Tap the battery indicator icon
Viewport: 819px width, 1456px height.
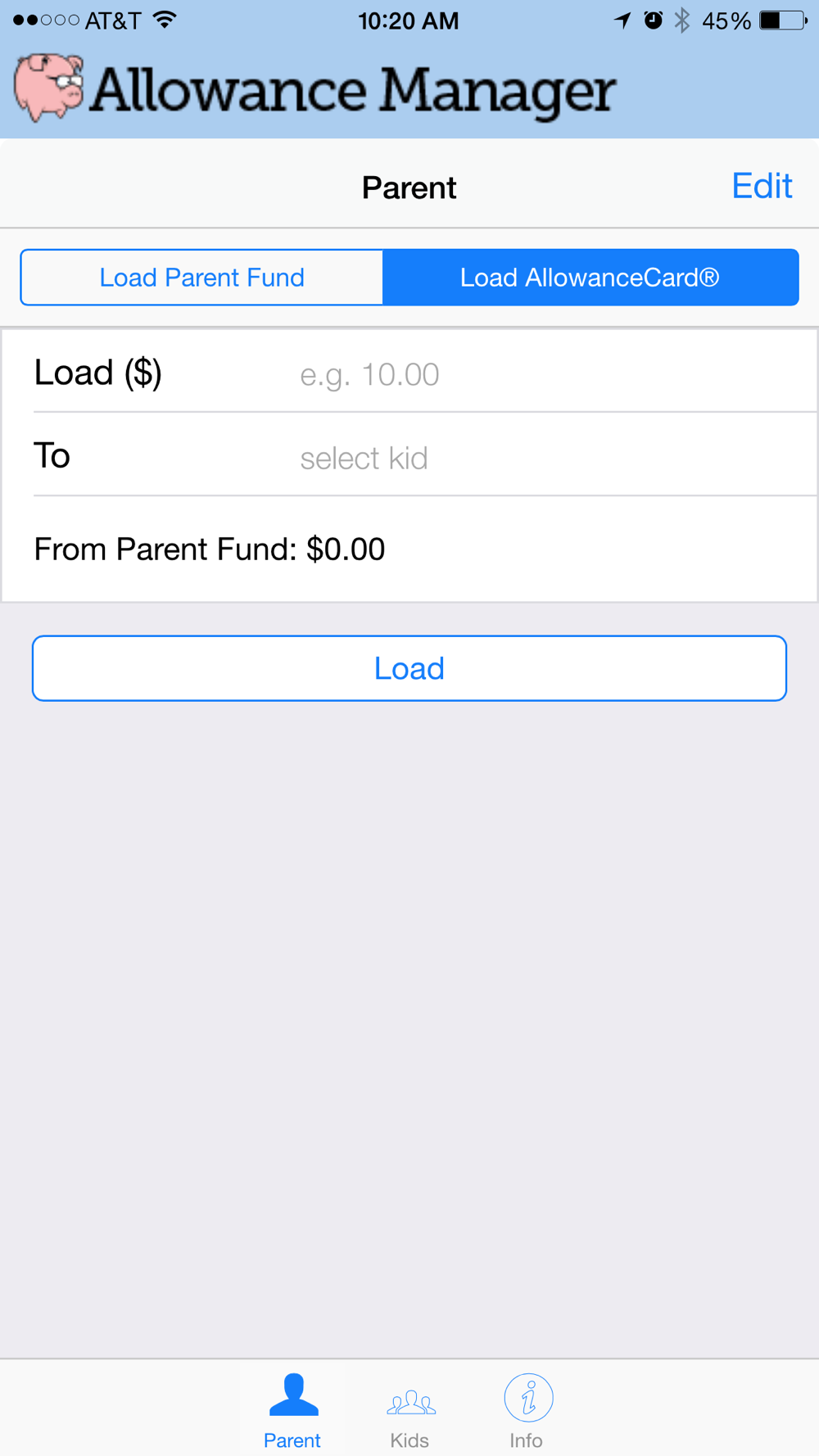783,20
